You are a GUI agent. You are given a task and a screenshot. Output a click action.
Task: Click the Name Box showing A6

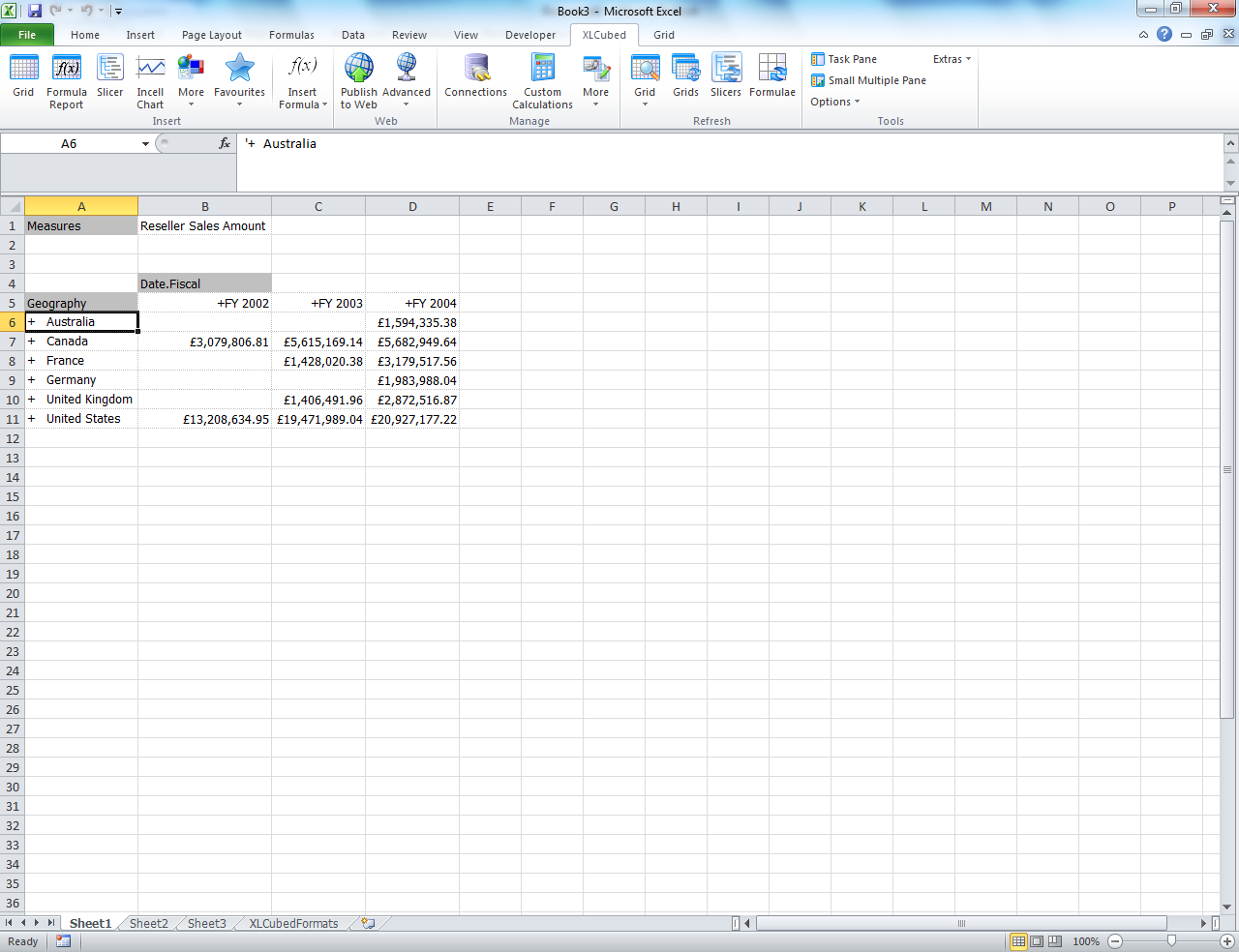click(70, 143)
